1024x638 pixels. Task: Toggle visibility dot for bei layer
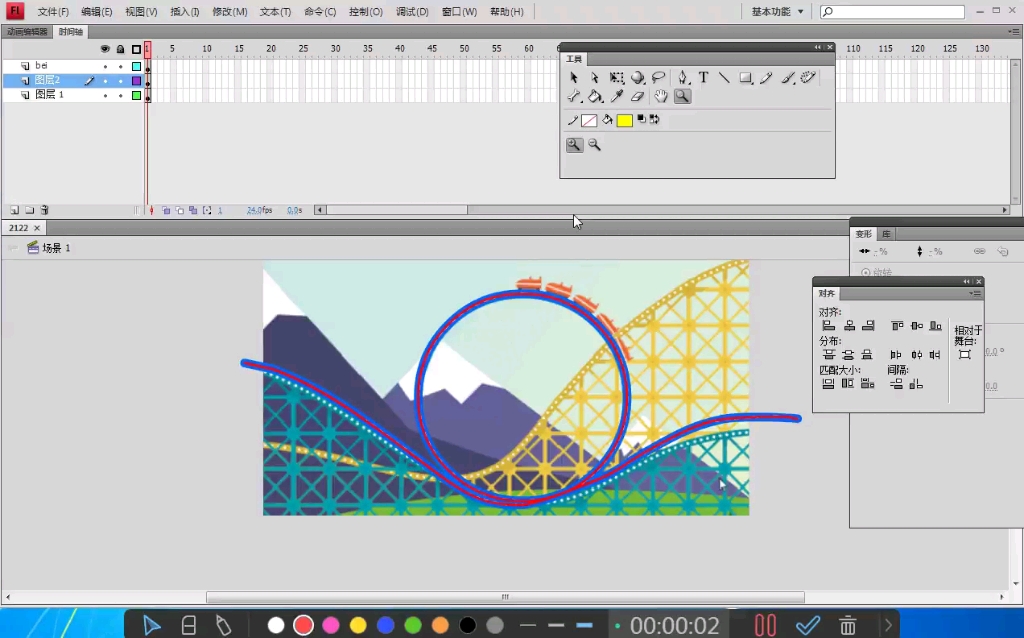click(105, 66)
